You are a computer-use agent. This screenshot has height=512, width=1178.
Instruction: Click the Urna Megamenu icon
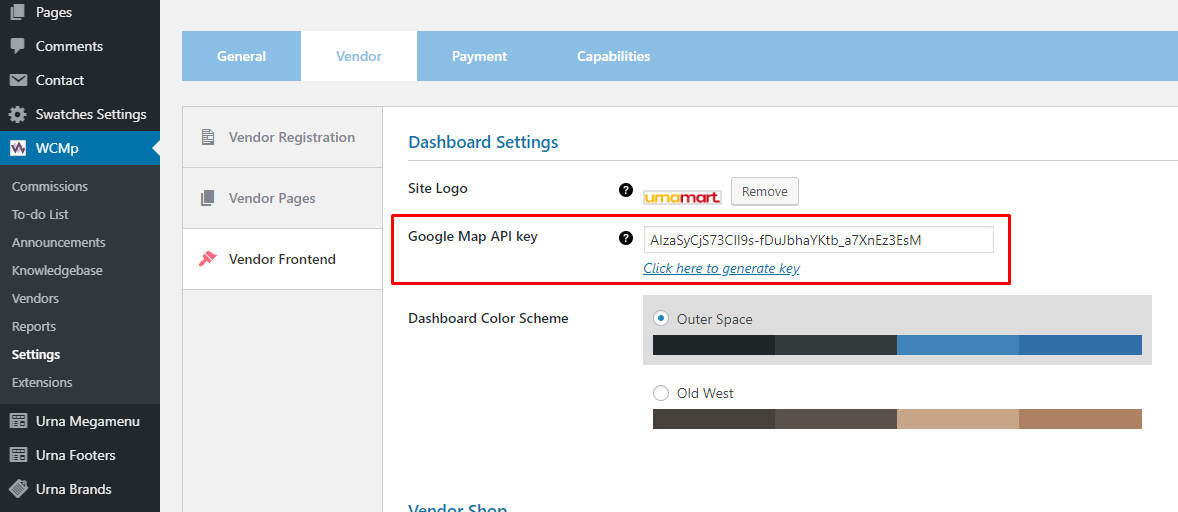point(18,421)
